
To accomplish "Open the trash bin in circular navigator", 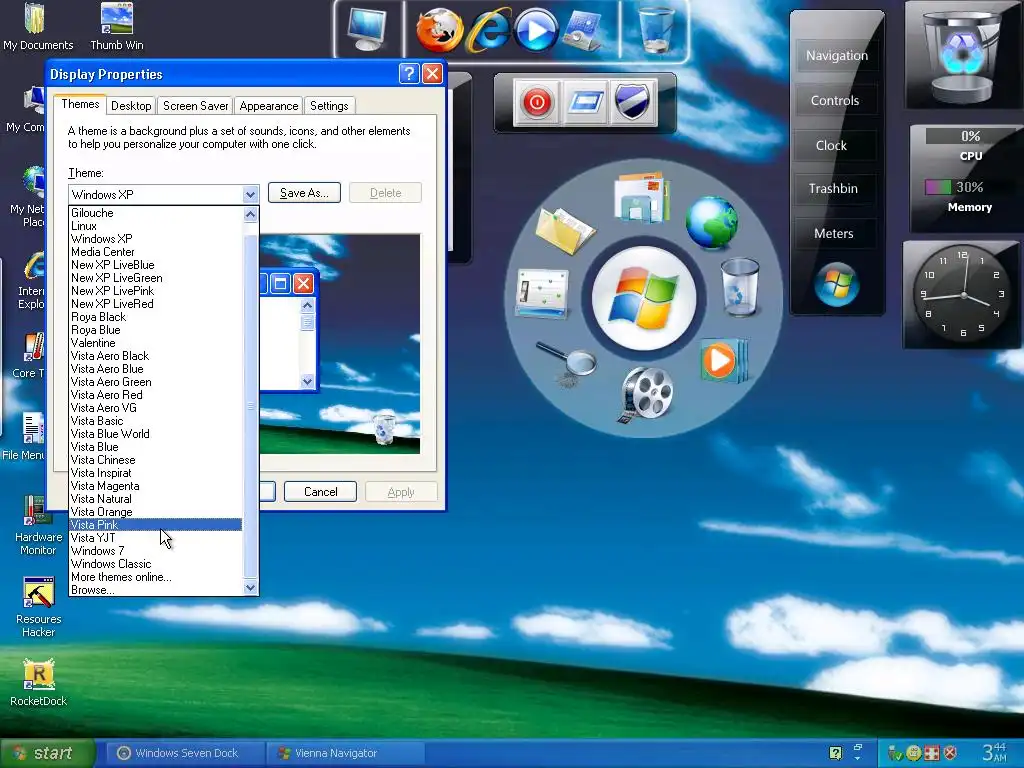I will (740, 287).
